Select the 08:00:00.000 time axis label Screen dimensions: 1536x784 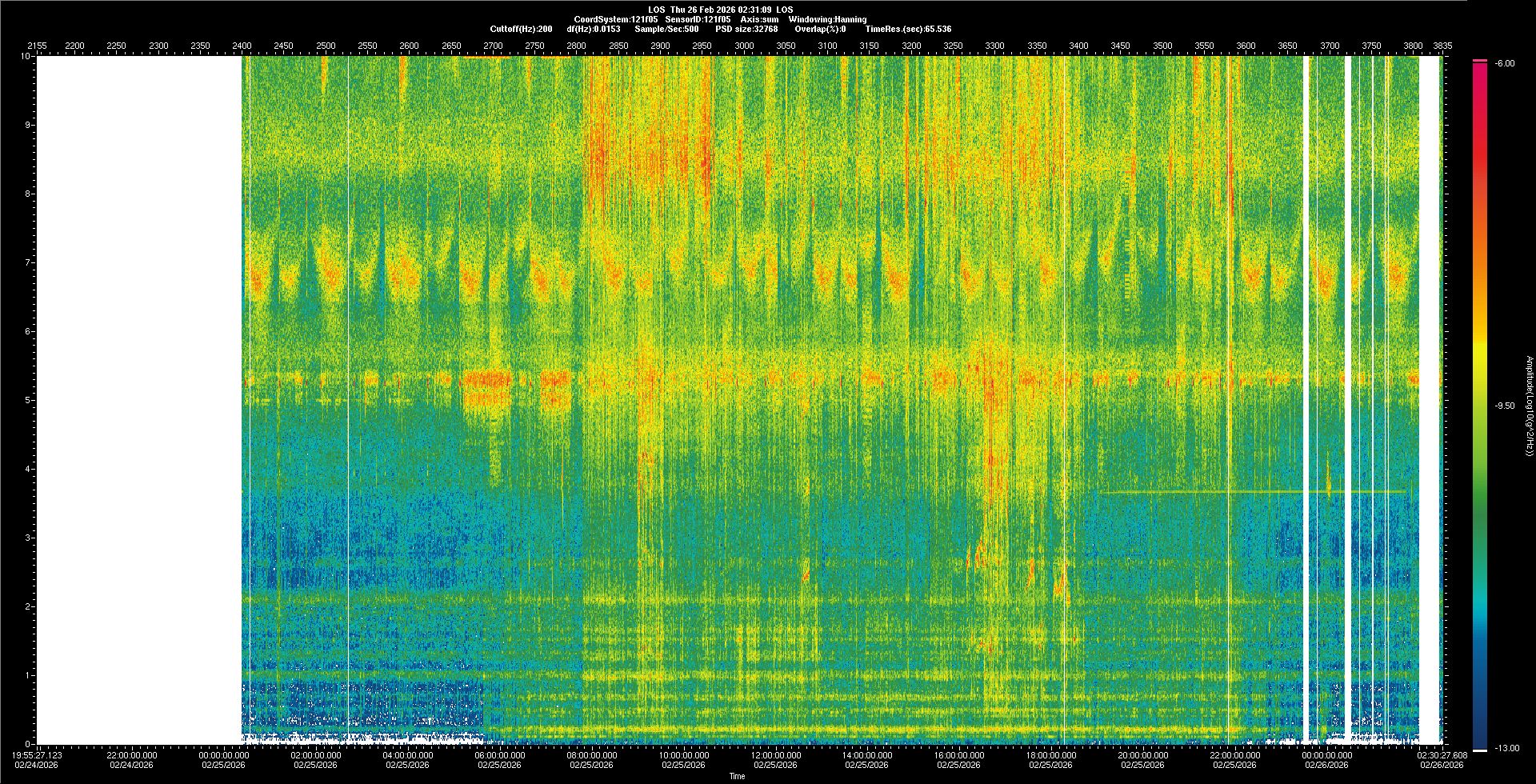click(x=592, y=755)
